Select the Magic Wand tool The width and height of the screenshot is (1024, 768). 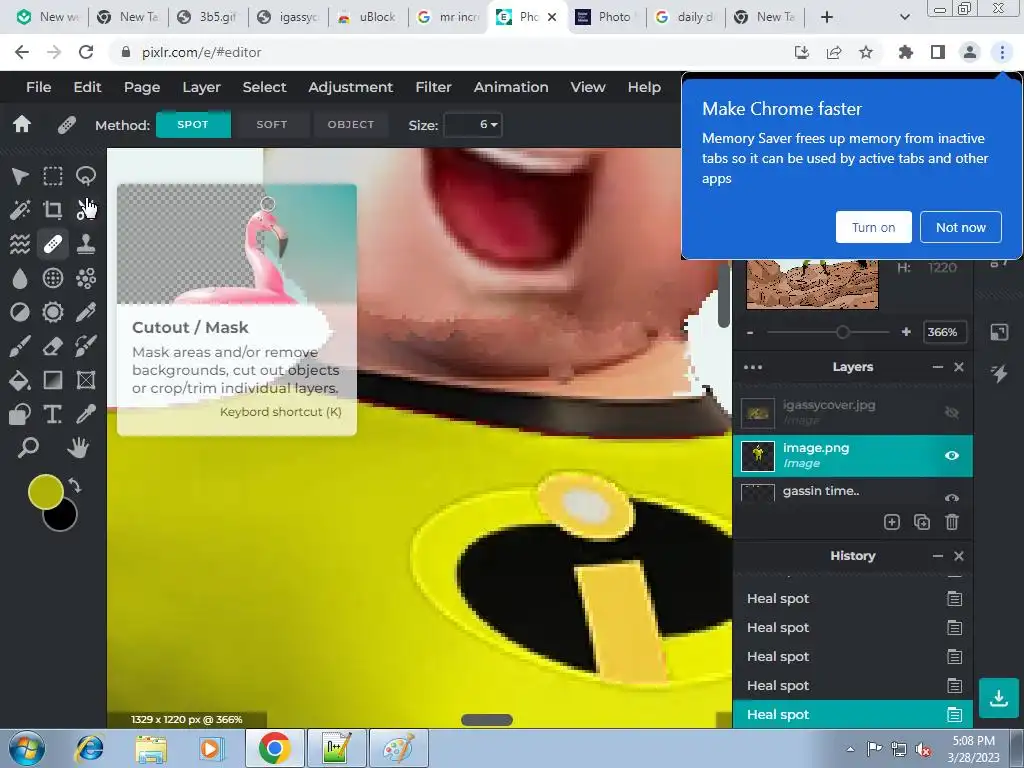tap(20, 210)
